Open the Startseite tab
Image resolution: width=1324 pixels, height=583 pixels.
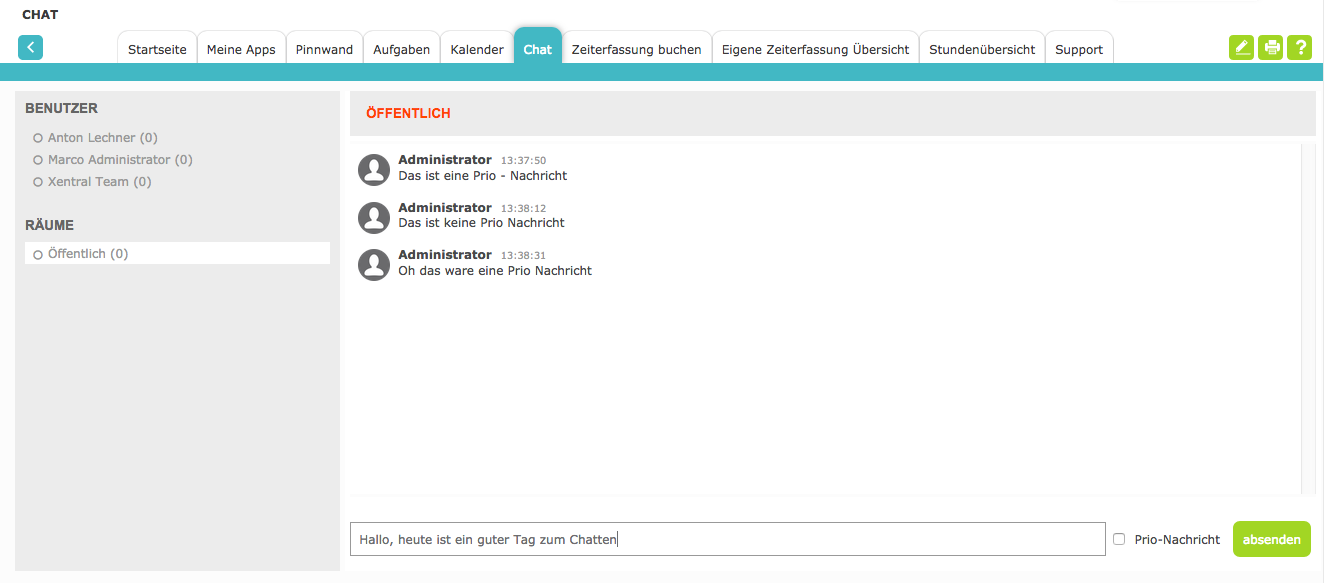[x=157, y=49]
